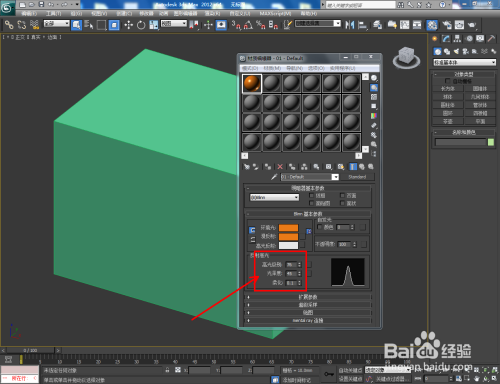Click Get Material in Material Editor toolbar
Viewport: 500px width, 384px height.
point(247,167)
